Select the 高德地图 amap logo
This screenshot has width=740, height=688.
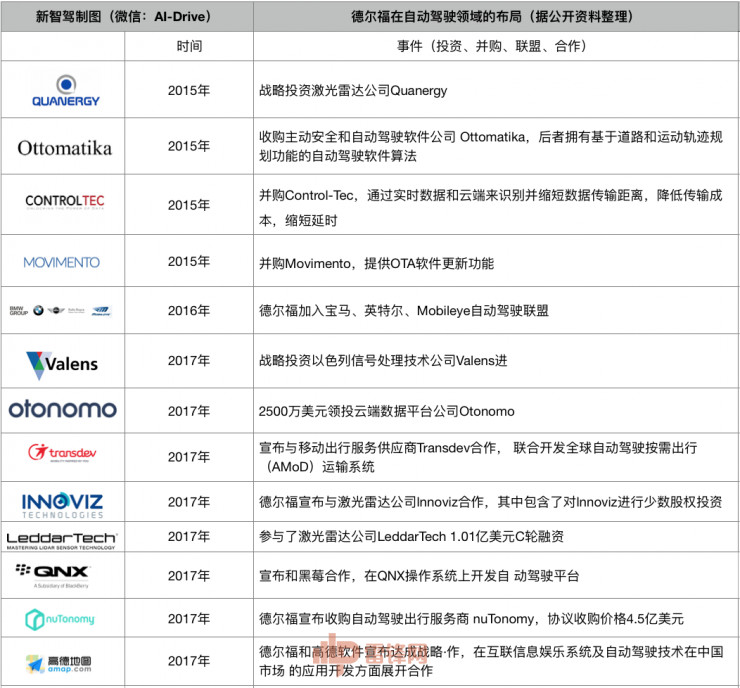[62, 662]
